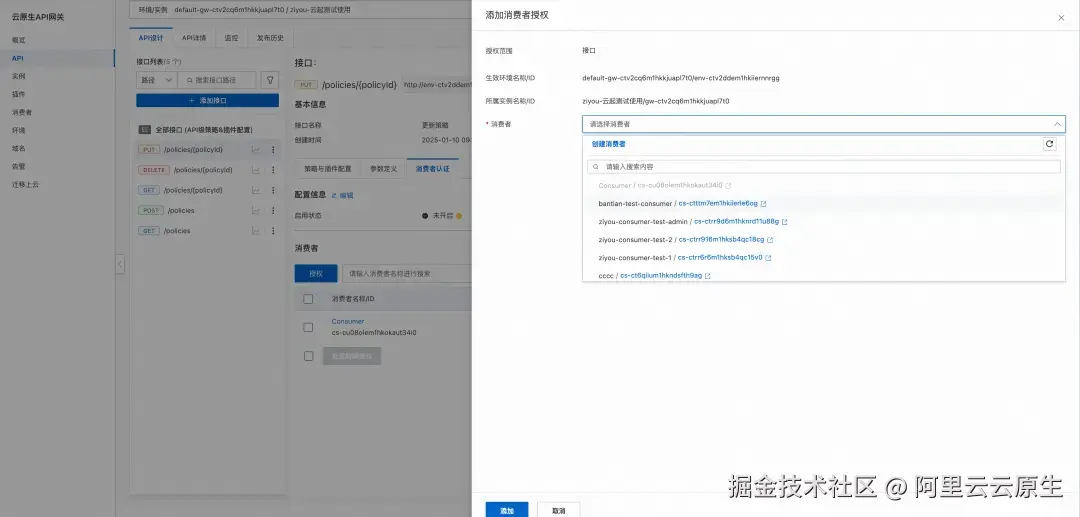Open external link icon for ziyou-consumer-test-2
This screenshot has height=517, width=1080.
pos(770,240)
